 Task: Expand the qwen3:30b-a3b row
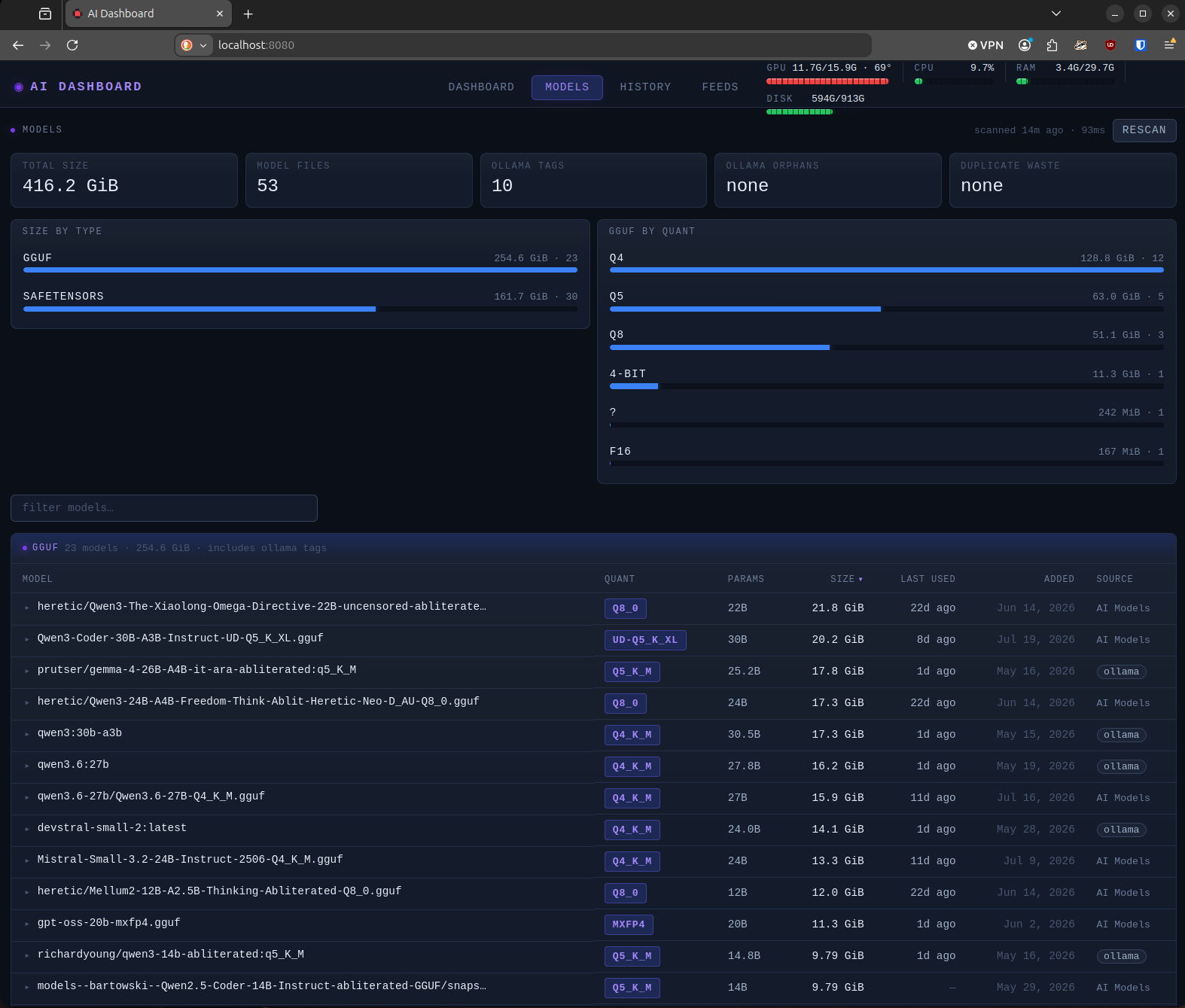[x=27, y=734]
